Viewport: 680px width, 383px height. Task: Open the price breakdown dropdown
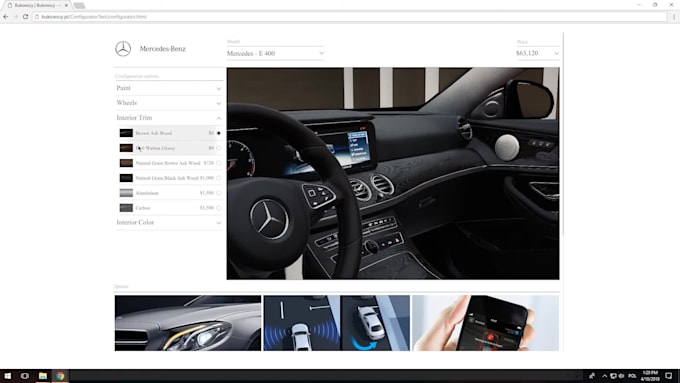537,53
